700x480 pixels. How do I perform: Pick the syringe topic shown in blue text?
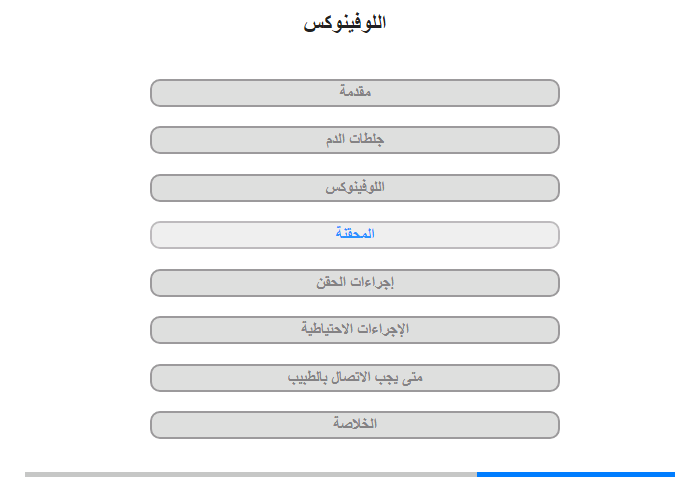click(355, 234)
